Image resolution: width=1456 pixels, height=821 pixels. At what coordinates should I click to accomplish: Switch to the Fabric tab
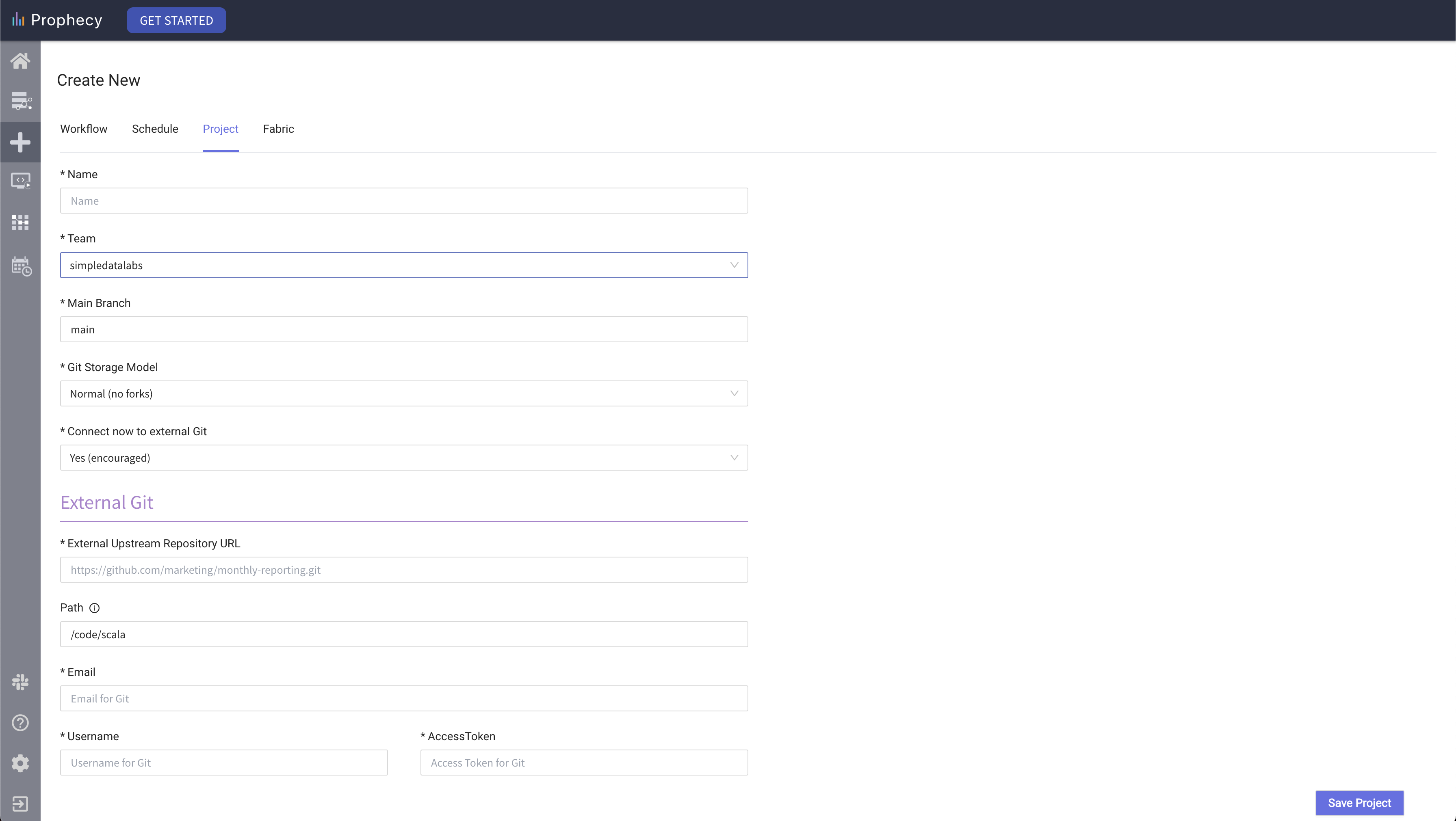(x=278, y=129)
